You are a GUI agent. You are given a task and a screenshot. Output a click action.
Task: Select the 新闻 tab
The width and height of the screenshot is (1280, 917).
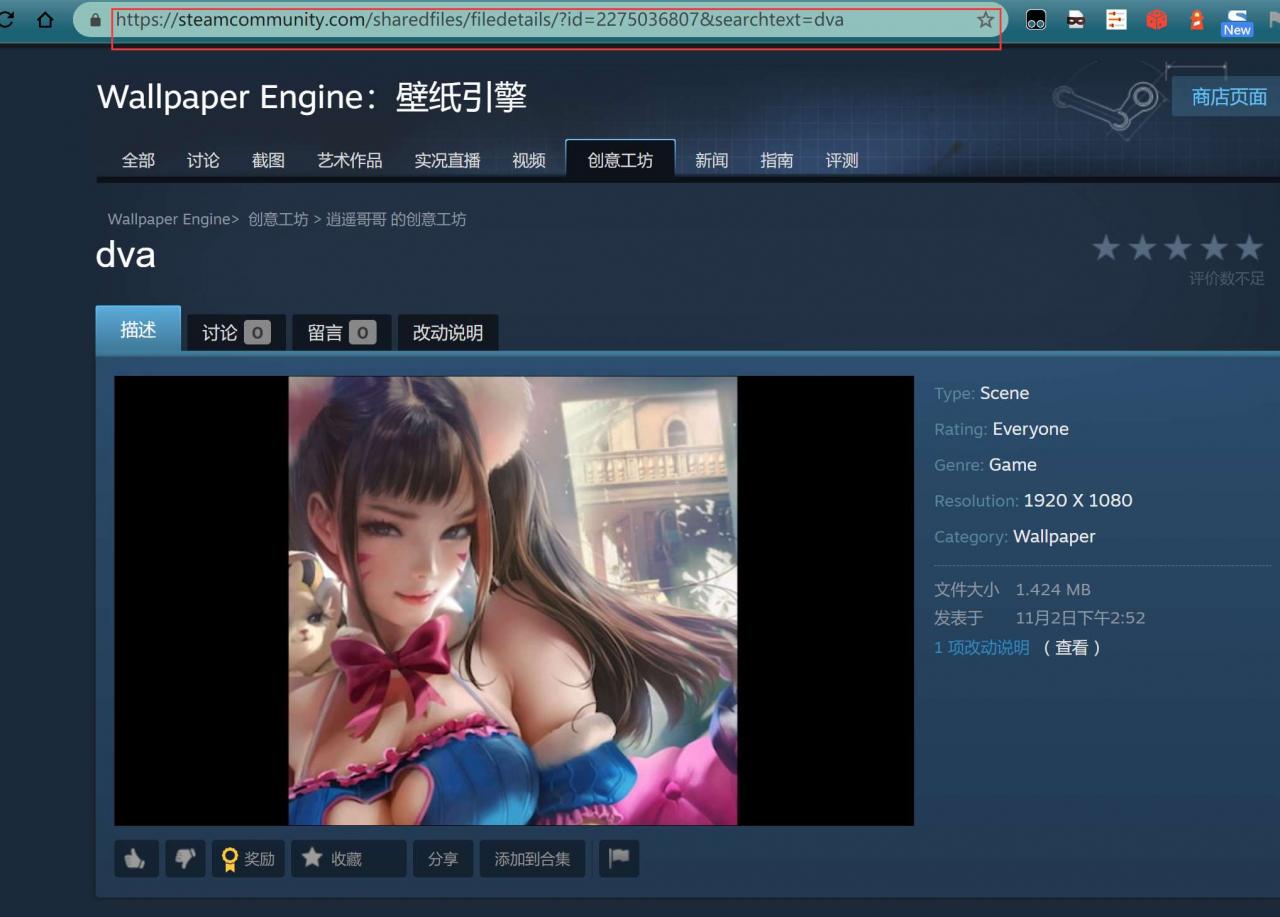click(x=711, y=160)
